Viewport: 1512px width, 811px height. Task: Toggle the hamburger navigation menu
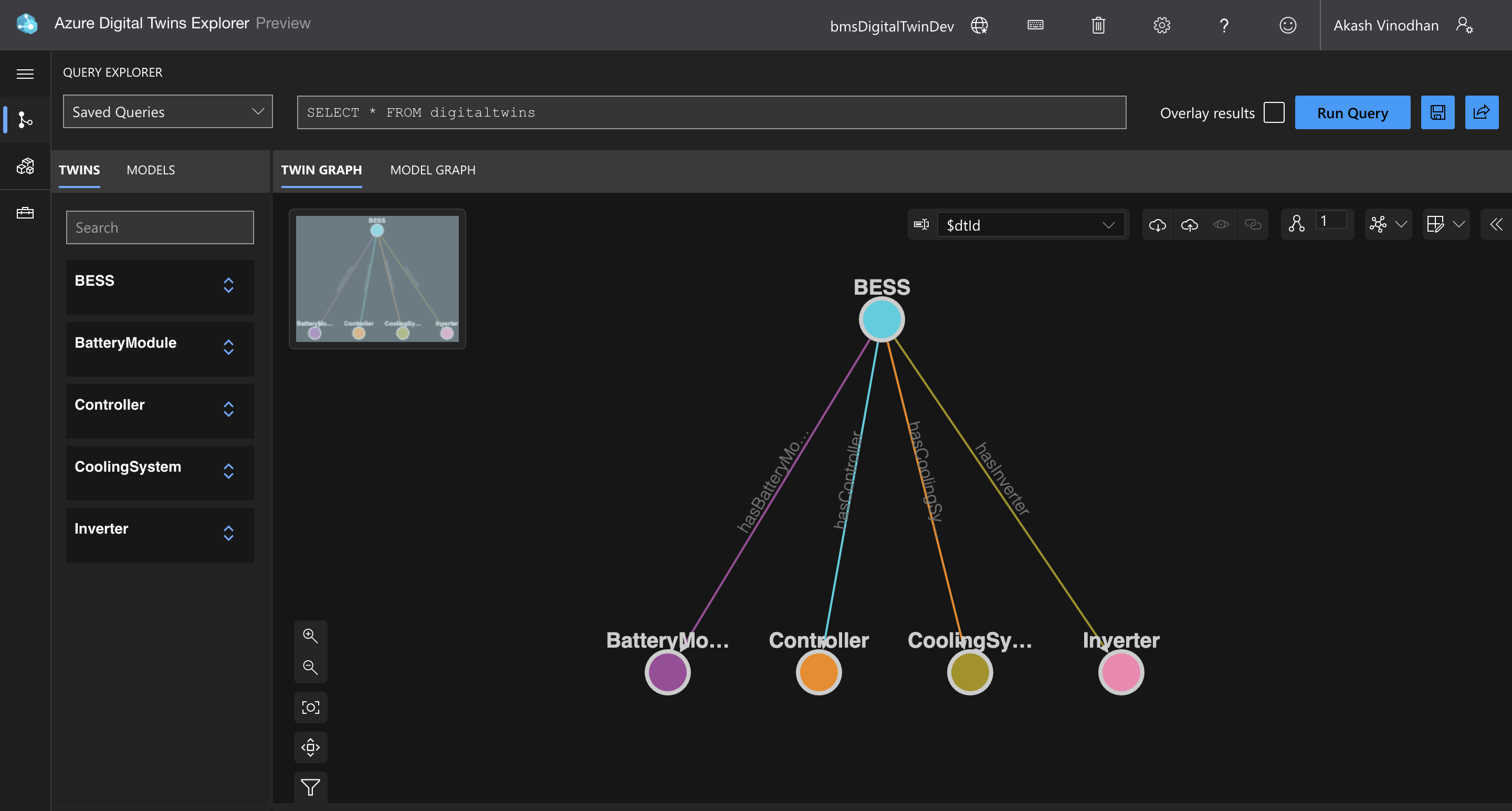click(25, 74)
